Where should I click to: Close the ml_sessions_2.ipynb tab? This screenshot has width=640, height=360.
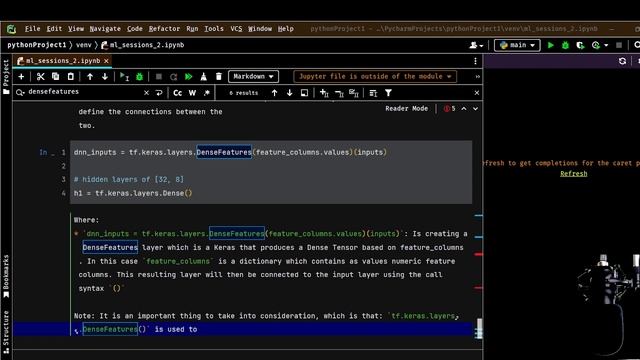tap(106, 61)
